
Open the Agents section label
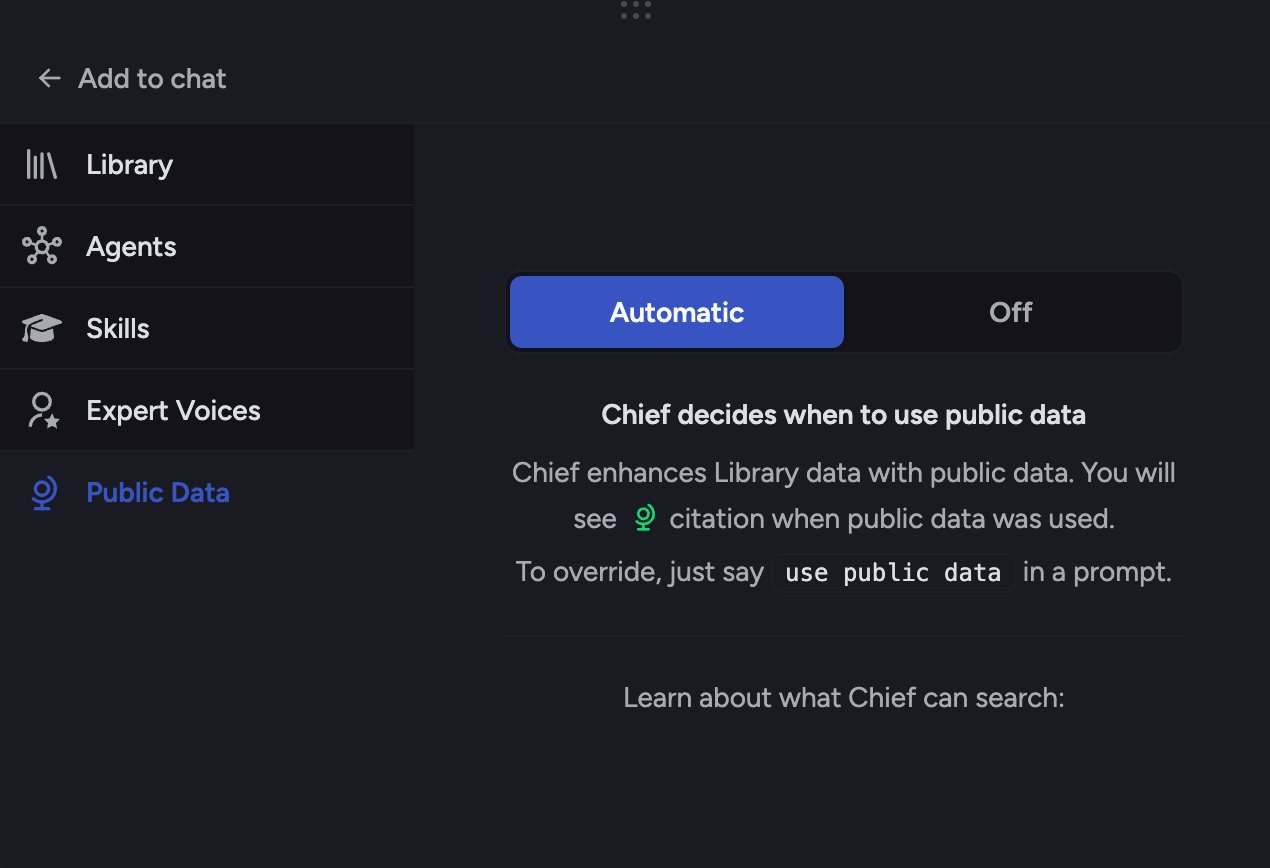coord(131,246)
